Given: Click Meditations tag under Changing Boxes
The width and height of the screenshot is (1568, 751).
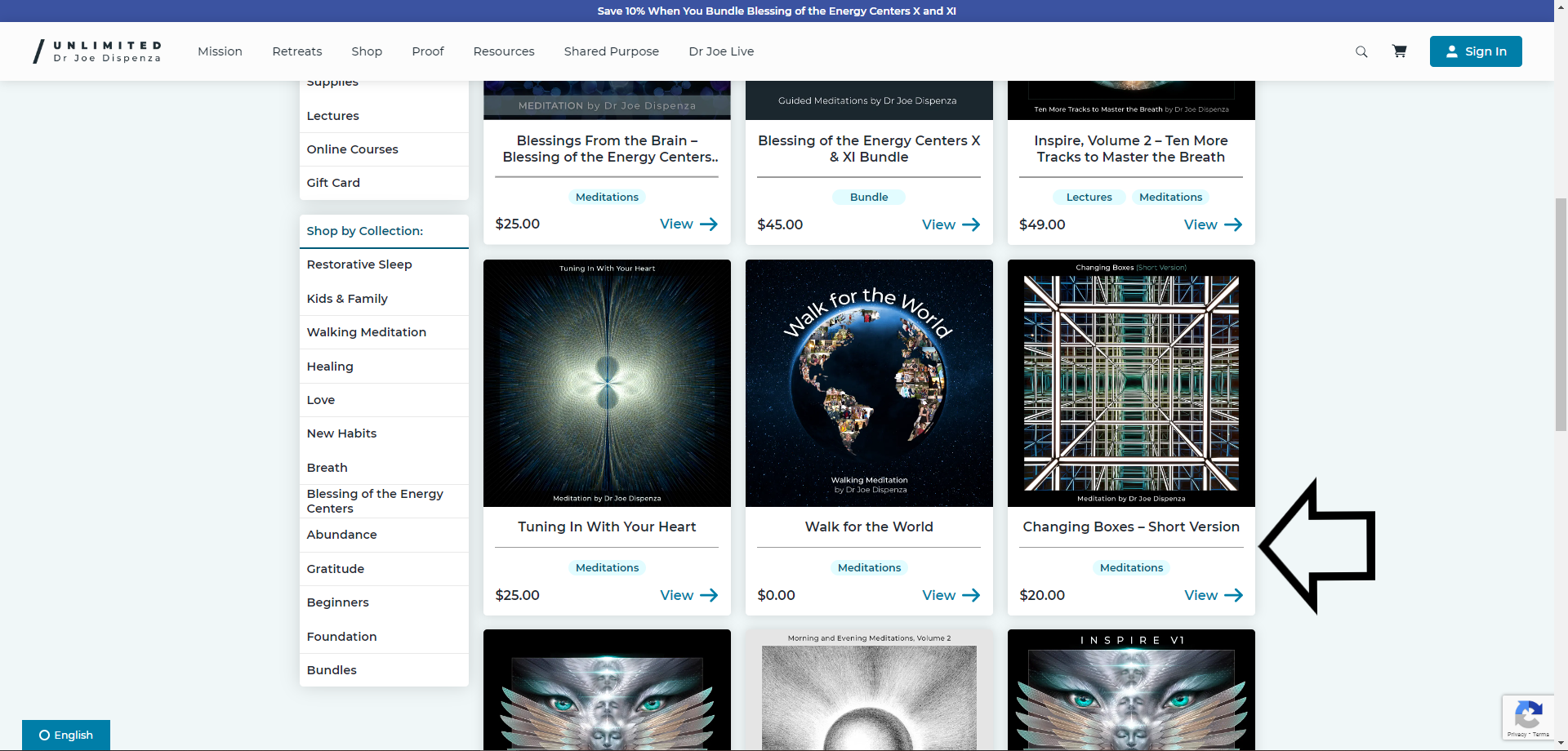Looking at the screenshot, I should click(1131, 567).
